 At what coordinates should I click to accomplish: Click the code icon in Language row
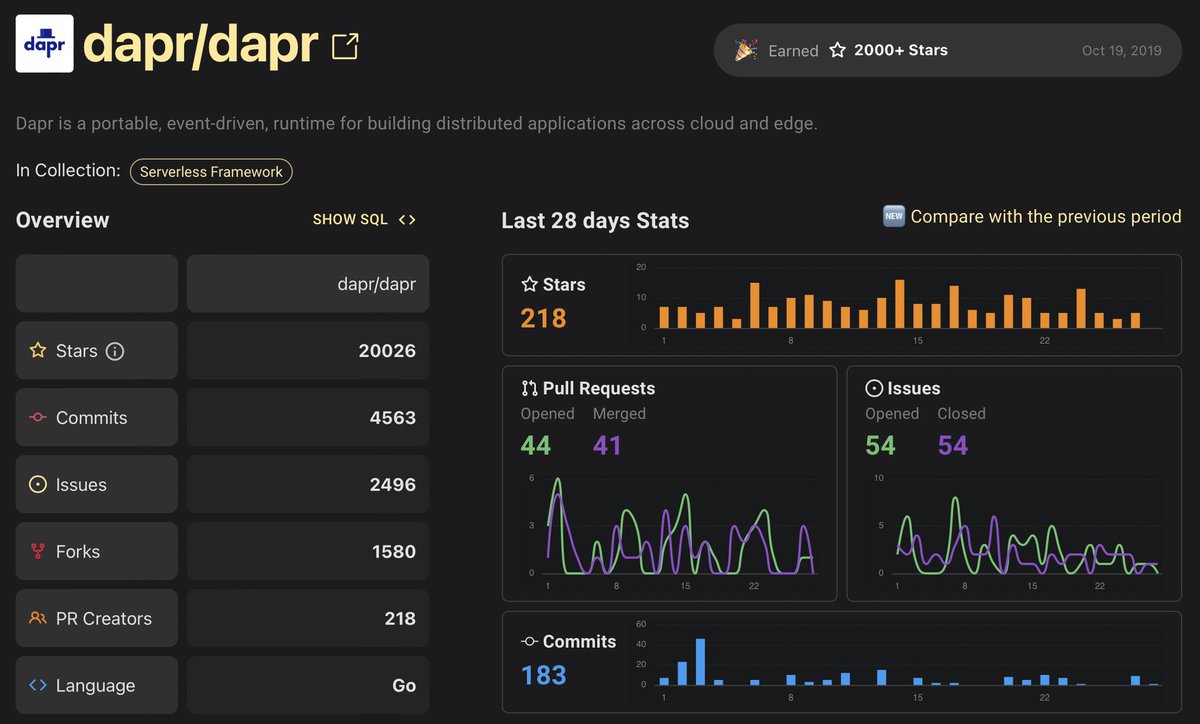click(38, 685)
